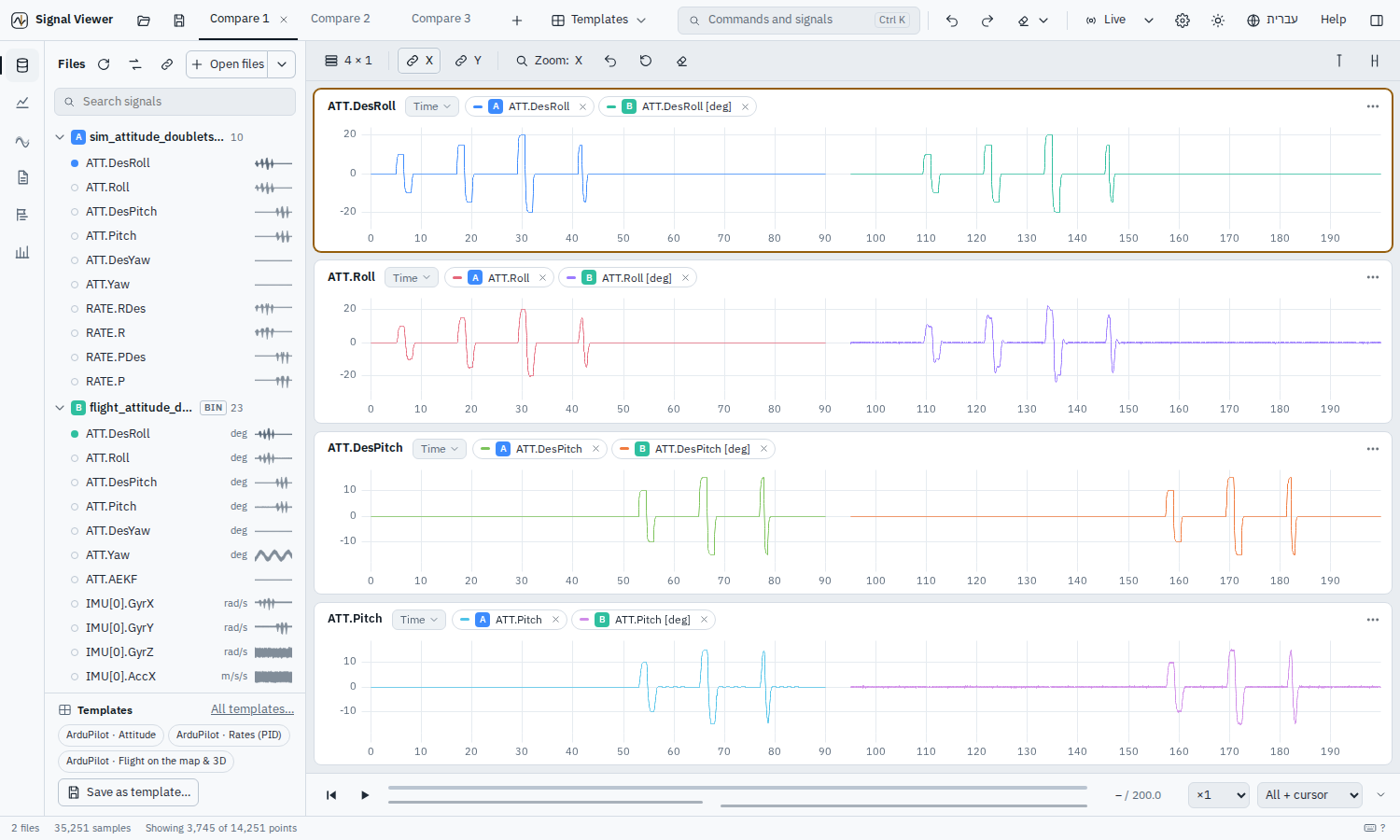
Task: Open folder icon in top bar
Action: pos(144,20)
